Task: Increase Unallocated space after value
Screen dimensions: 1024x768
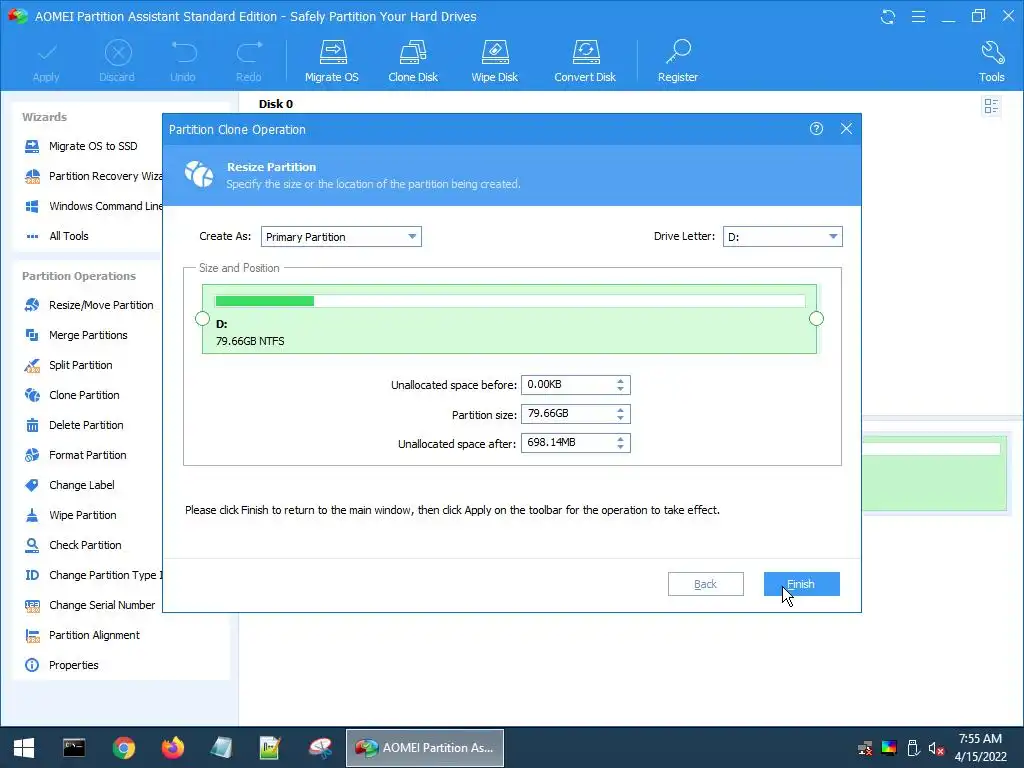Action: (x=620, y=439)
